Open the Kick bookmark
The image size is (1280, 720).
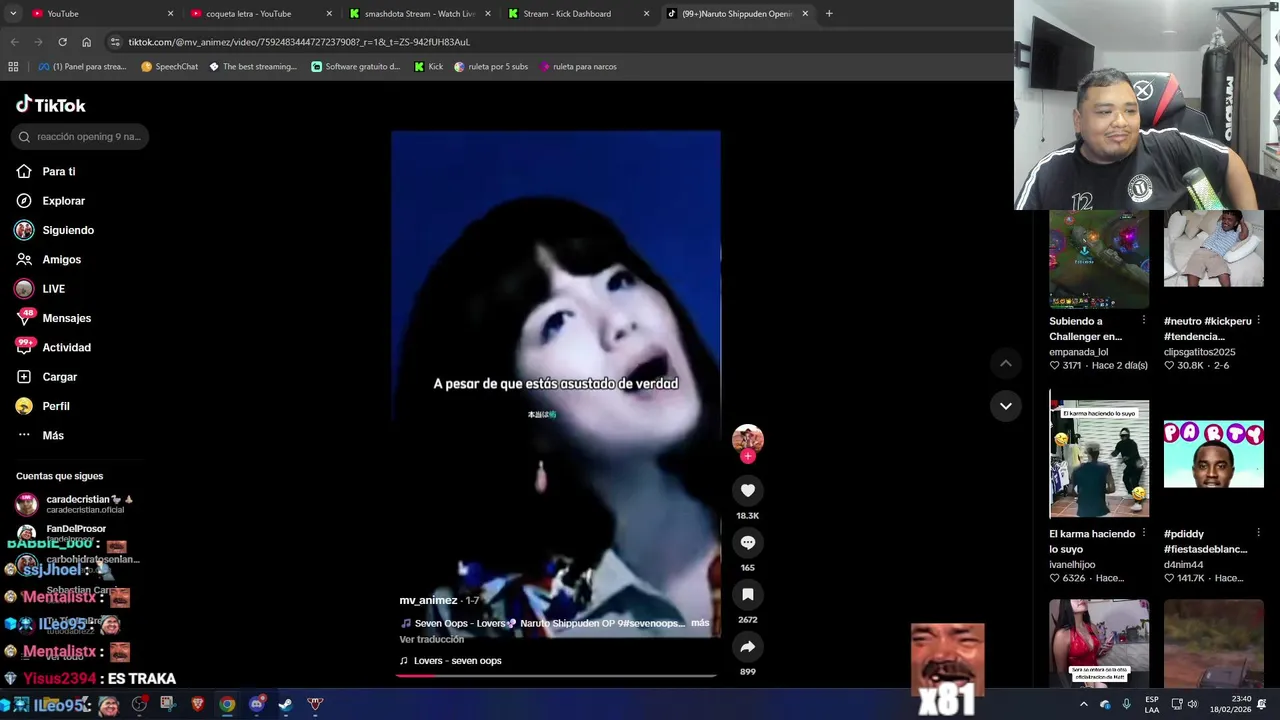pos(428,67)
